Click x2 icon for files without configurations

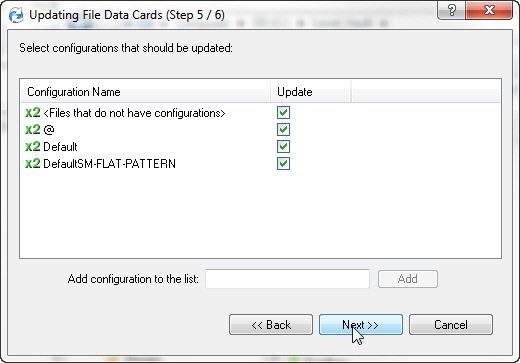coord(33,113)
